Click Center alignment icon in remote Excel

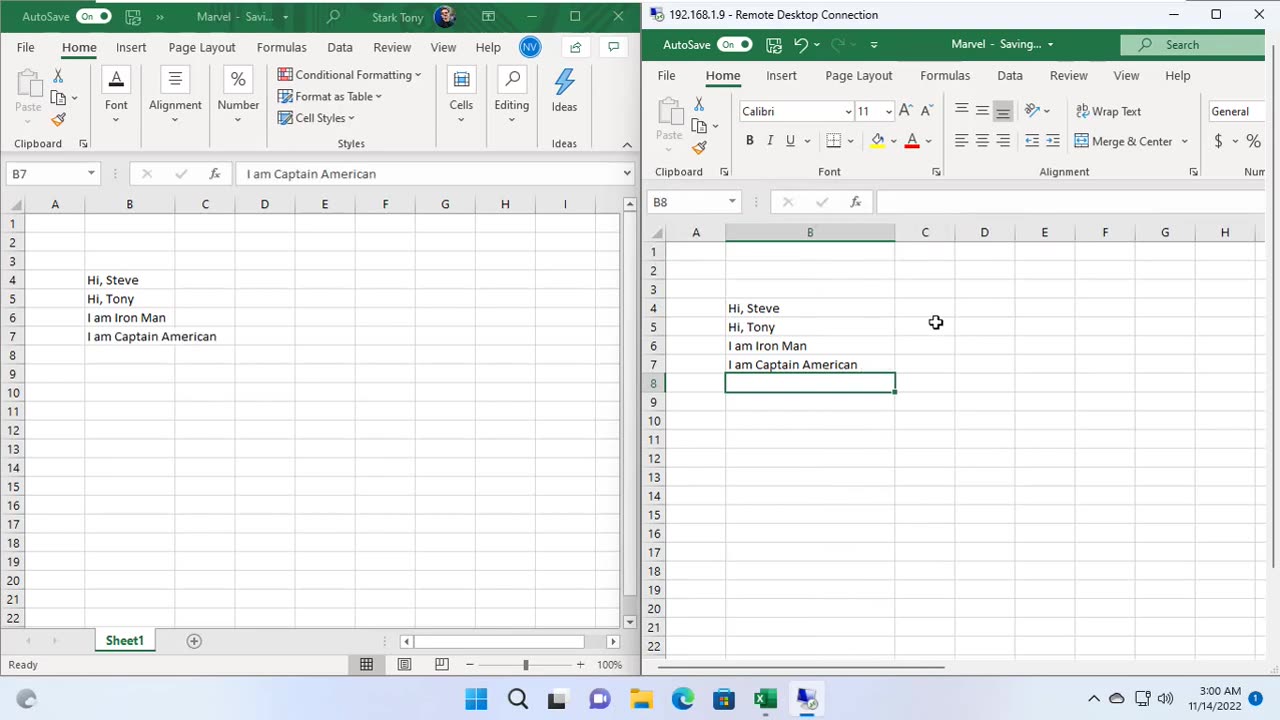(982, 141)
